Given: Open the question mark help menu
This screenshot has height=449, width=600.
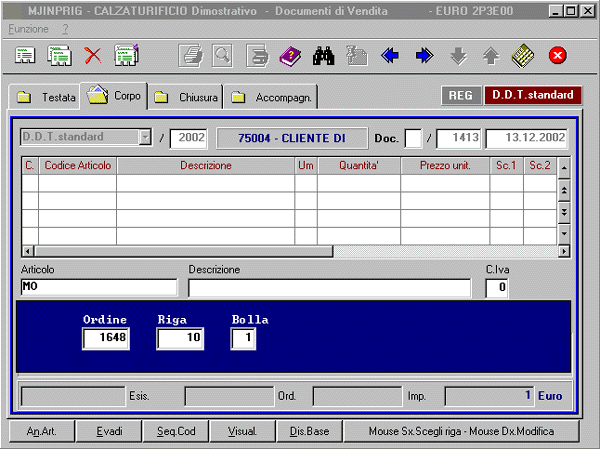Looking at the screenshot, I should (x=65, y=29).
